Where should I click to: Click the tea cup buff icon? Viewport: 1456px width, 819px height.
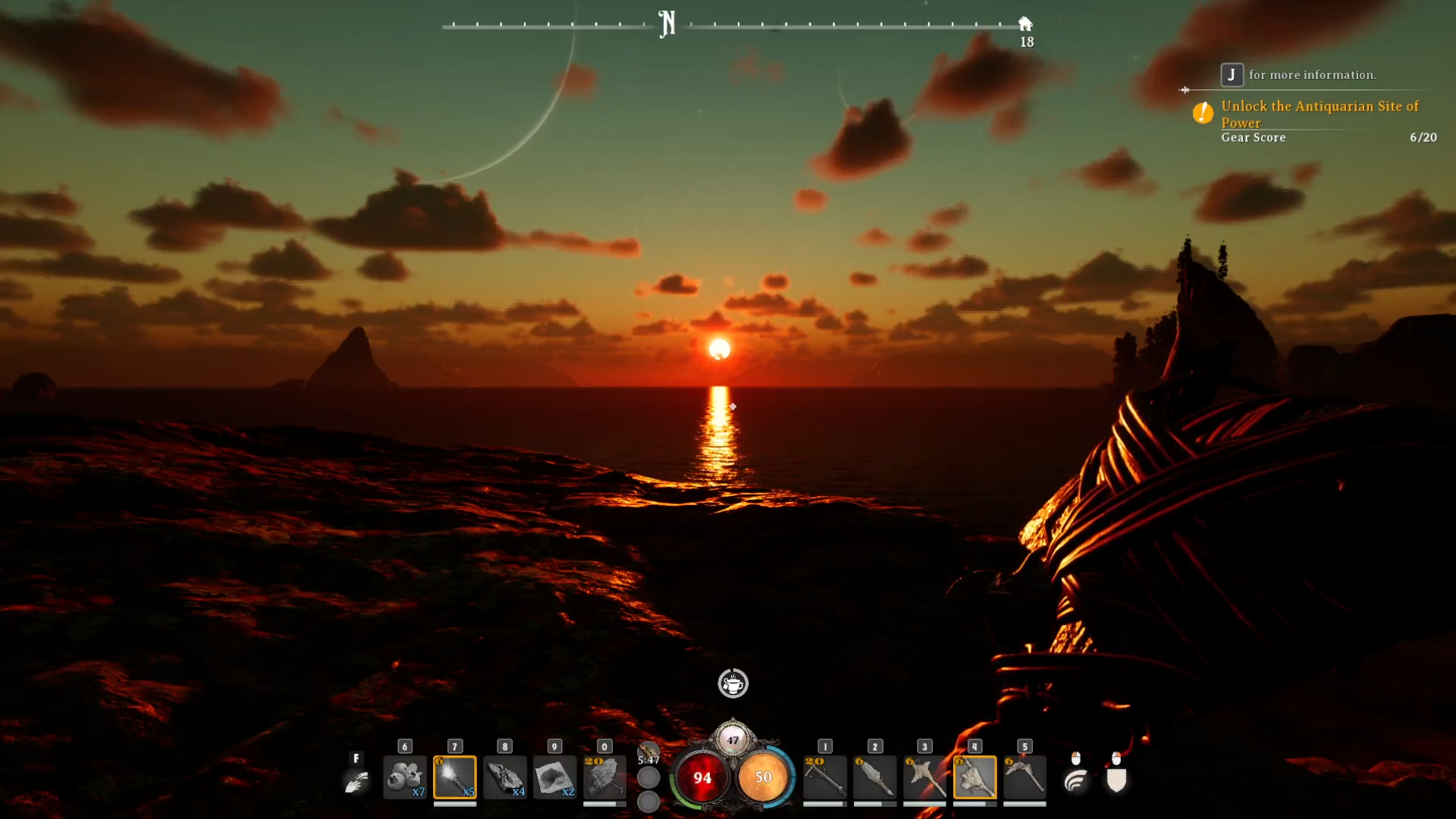733,684
